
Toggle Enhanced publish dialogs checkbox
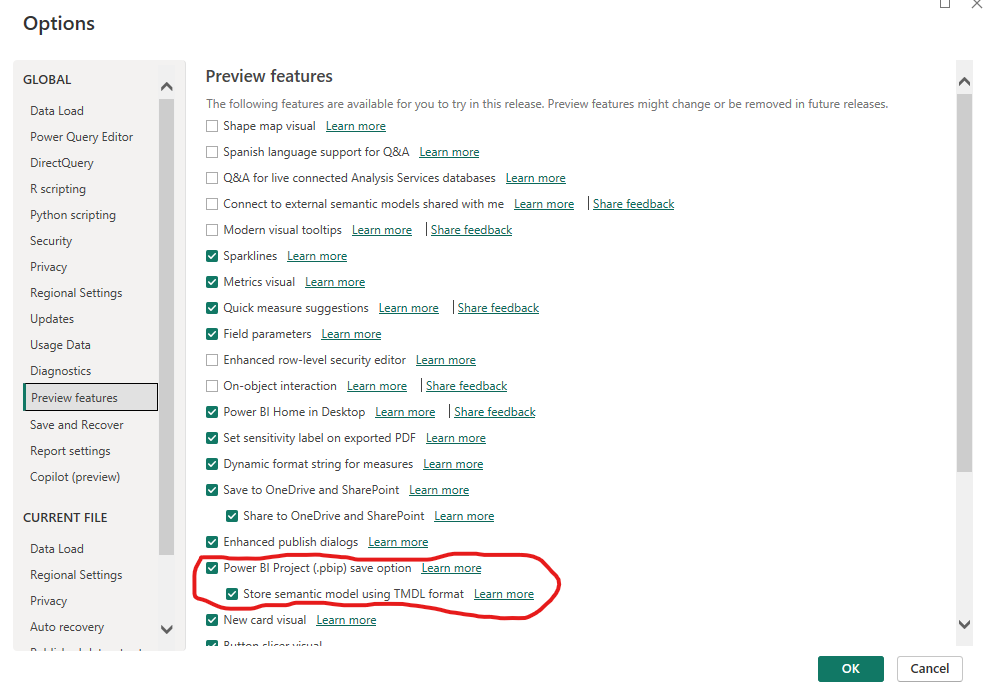212,542
